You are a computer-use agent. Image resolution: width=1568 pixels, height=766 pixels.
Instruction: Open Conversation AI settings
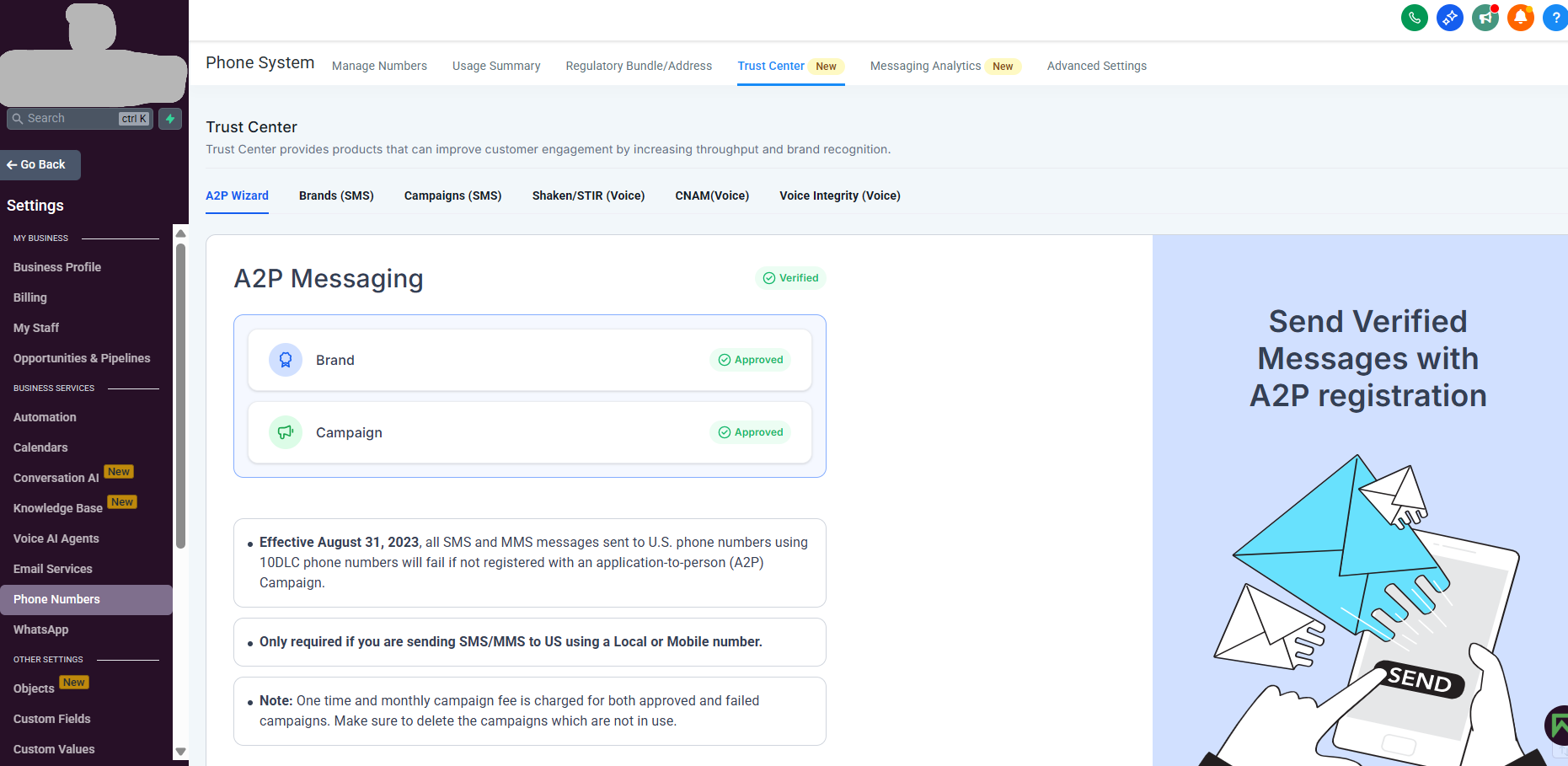(x=56, y=478)
